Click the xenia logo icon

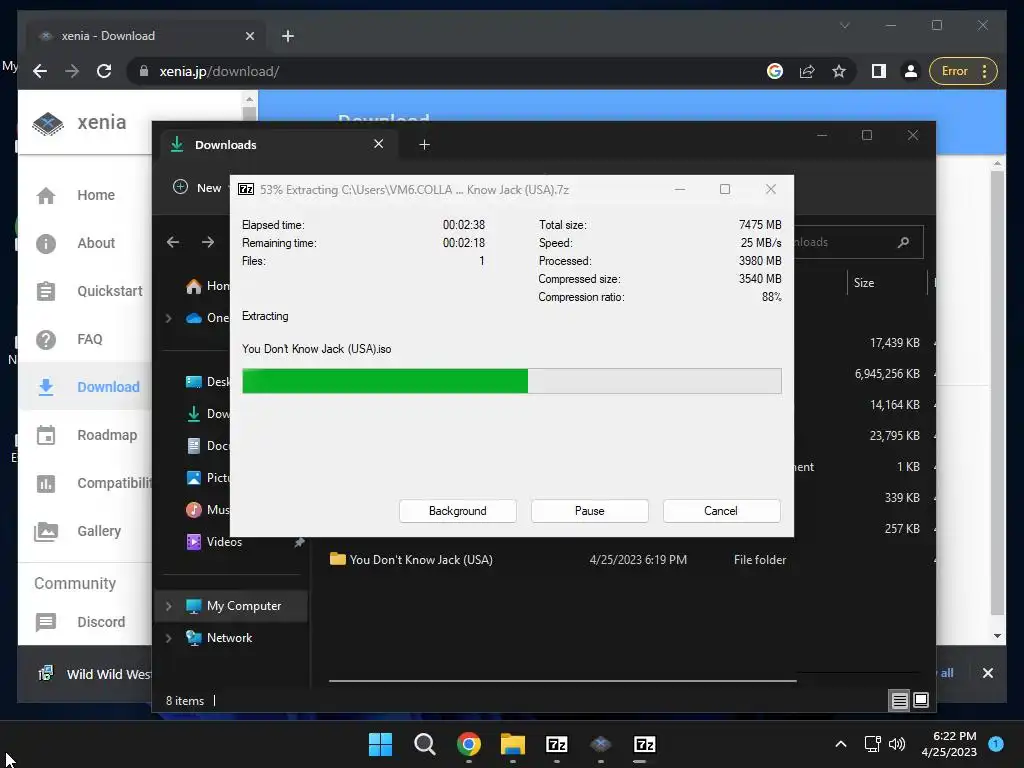[x=48, y=123]
